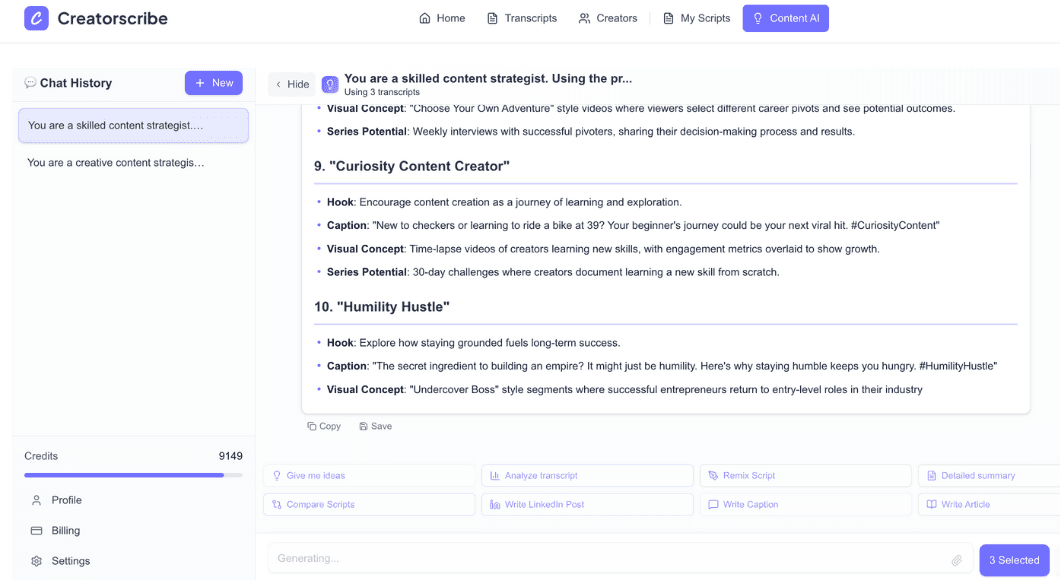Open the Profile page
Image resolution: width=1060 pixels, height=580 pixels.
[x=66, y=500]
